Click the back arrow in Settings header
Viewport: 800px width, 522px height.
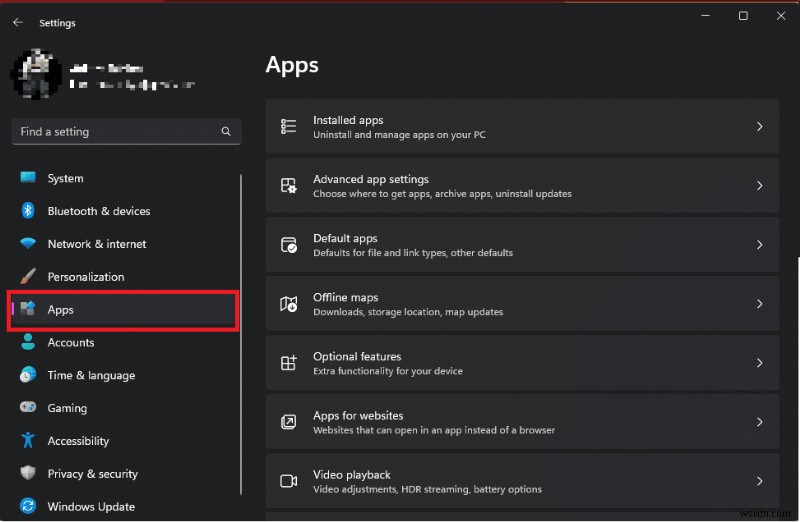point(18,22)
